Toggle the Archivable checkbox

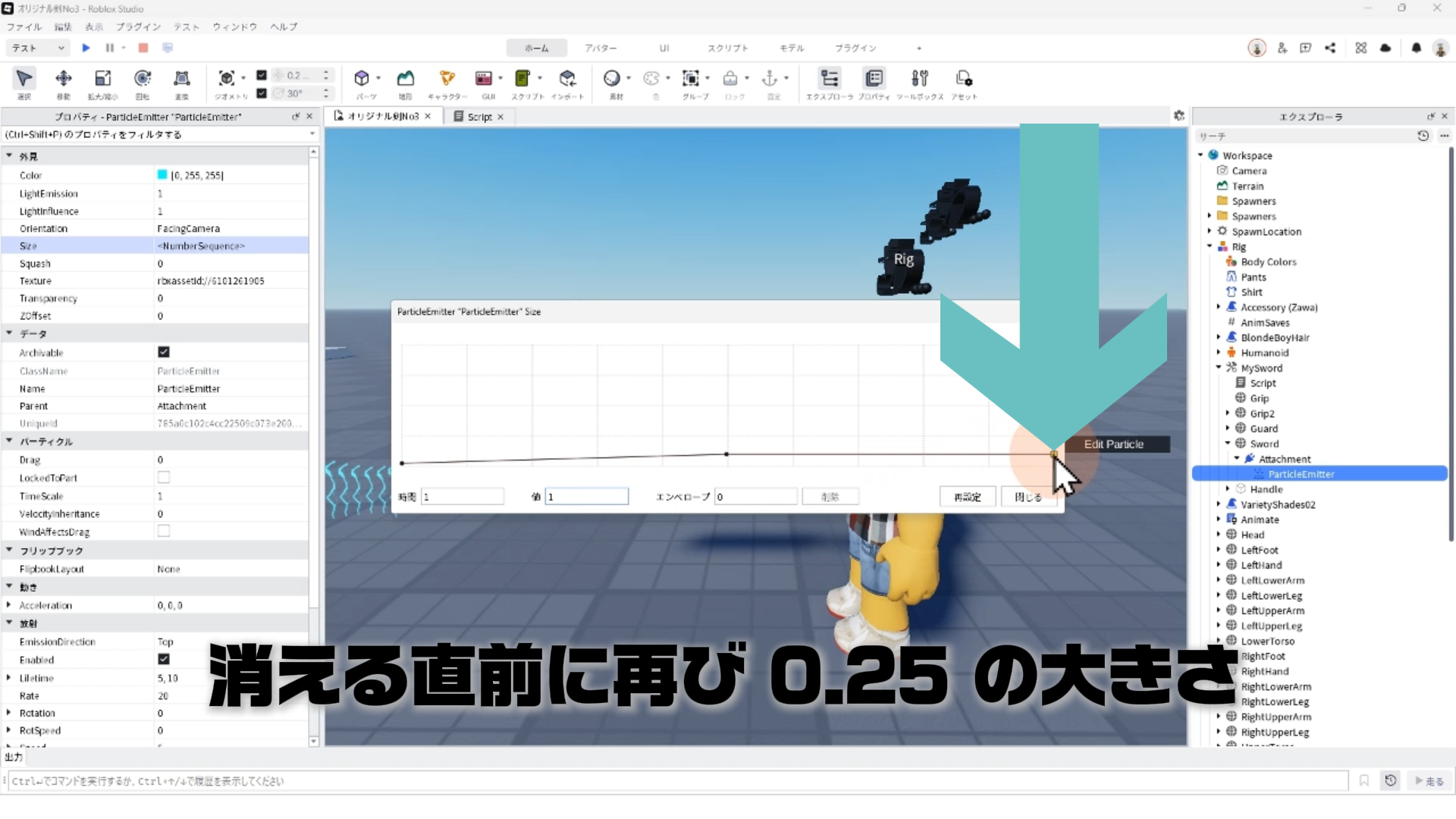pyautogui.click(x=164, y=352)
